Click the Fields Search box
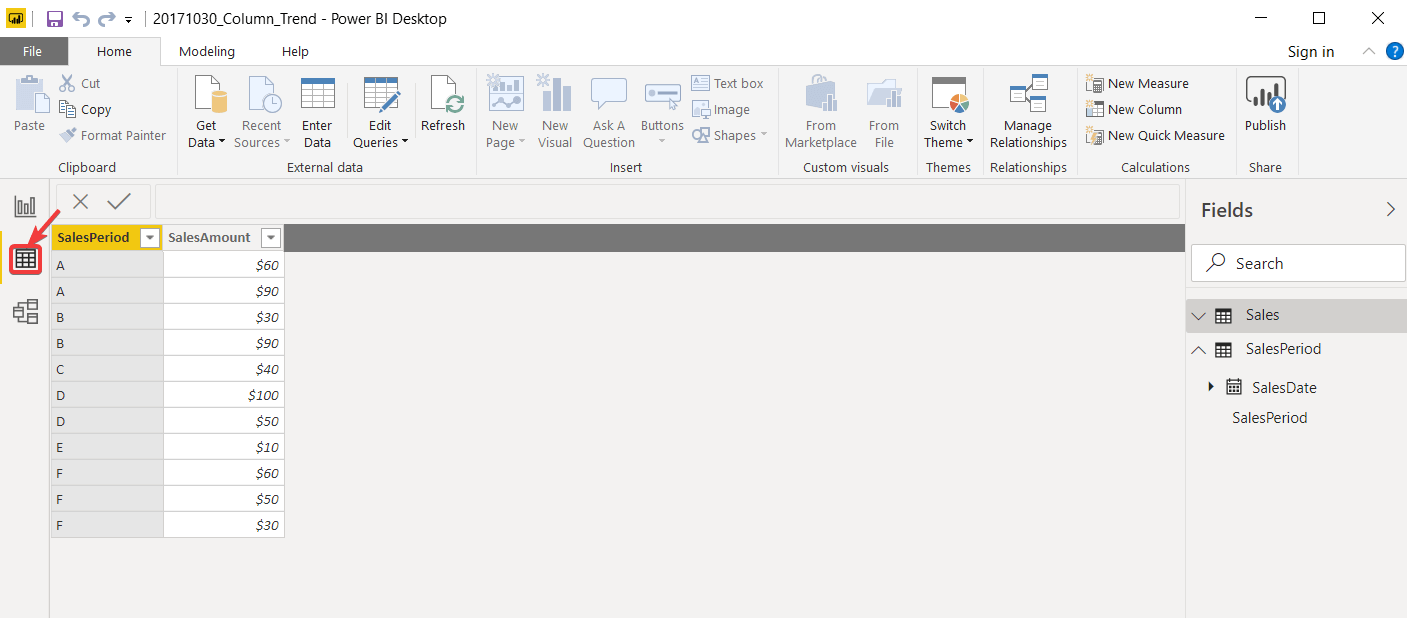 point(1298,263)
